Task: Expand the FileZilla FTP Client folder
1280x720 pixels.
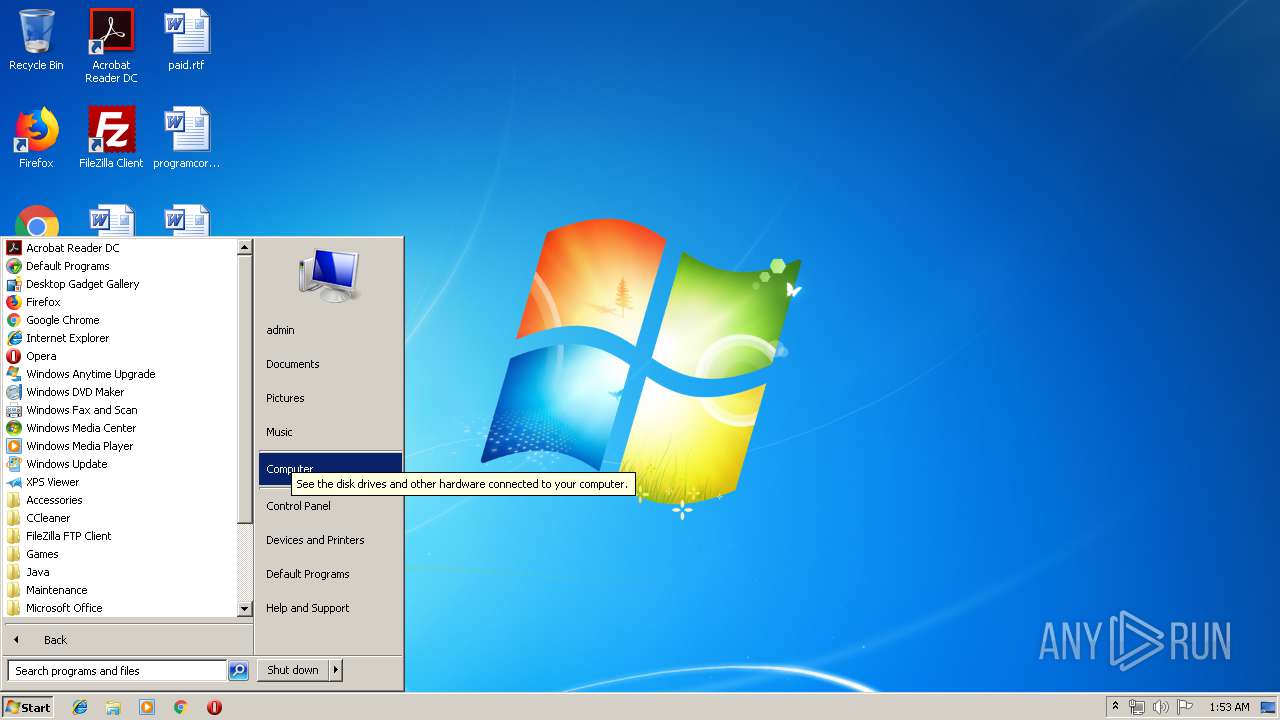Action: pos(68,536)
